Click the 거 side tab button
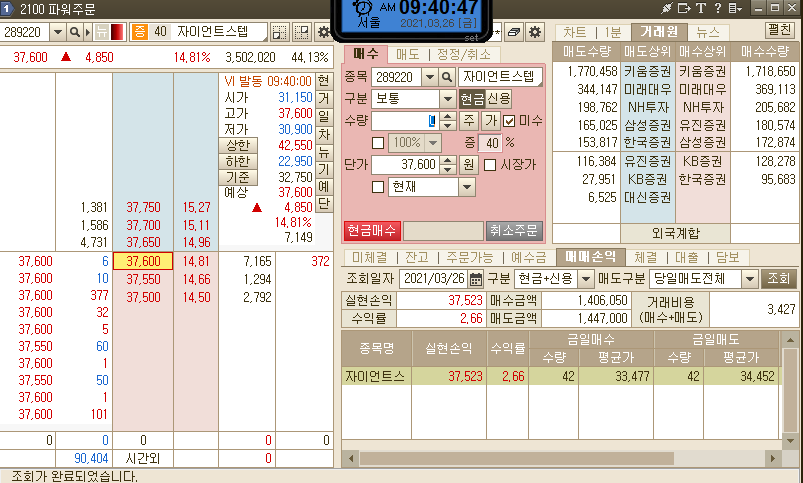This screenshot has width=803, height=483. pos(324,98)
